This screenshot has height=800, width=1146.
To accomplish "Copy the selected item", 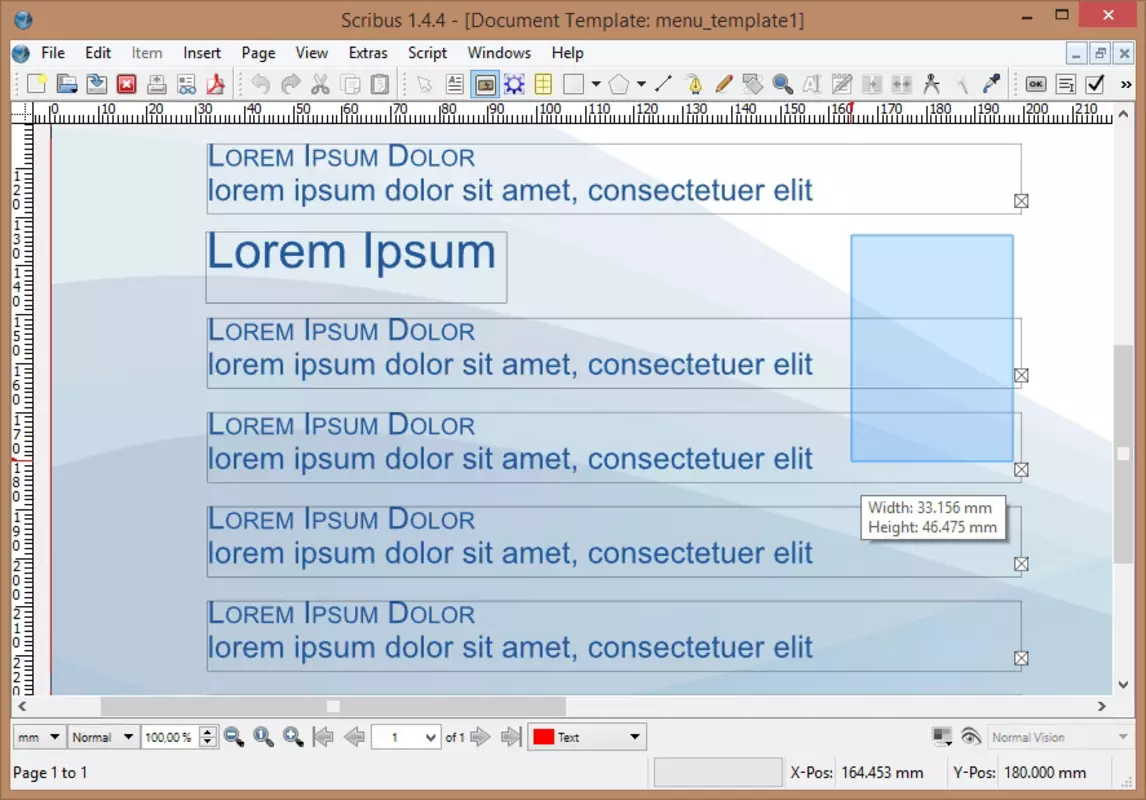I will 351,84.
